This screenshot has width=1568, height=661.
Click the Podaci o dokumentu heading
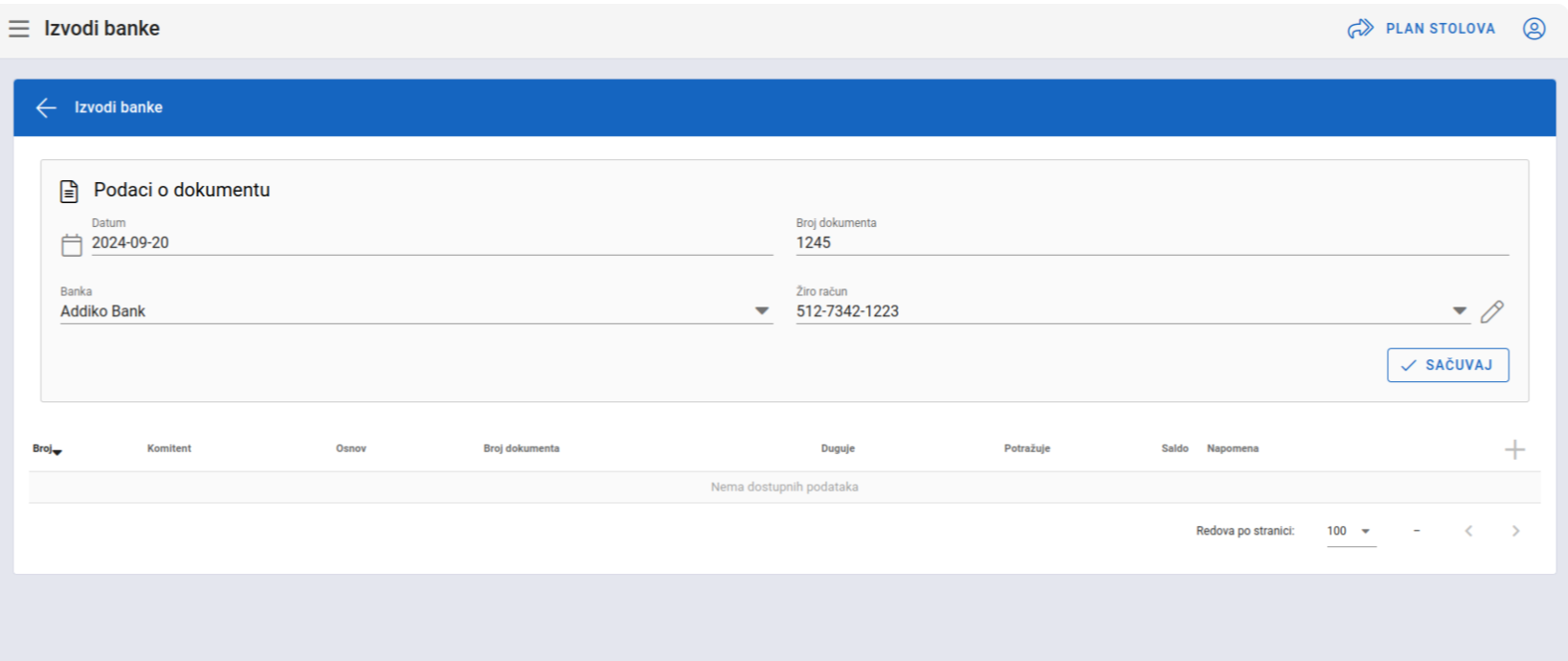[182, 190]
